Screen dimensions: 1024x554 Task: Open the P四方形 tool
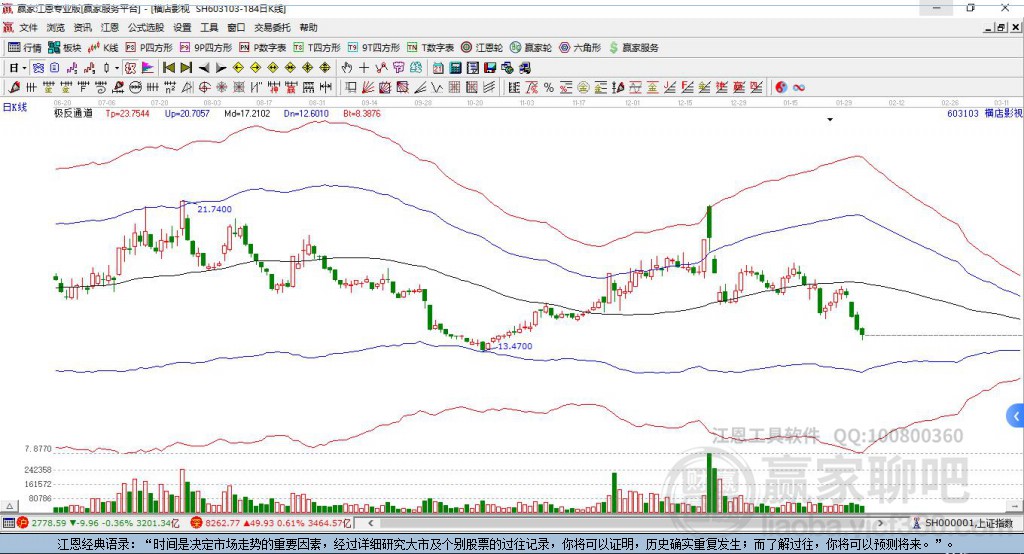click(148, 48)
